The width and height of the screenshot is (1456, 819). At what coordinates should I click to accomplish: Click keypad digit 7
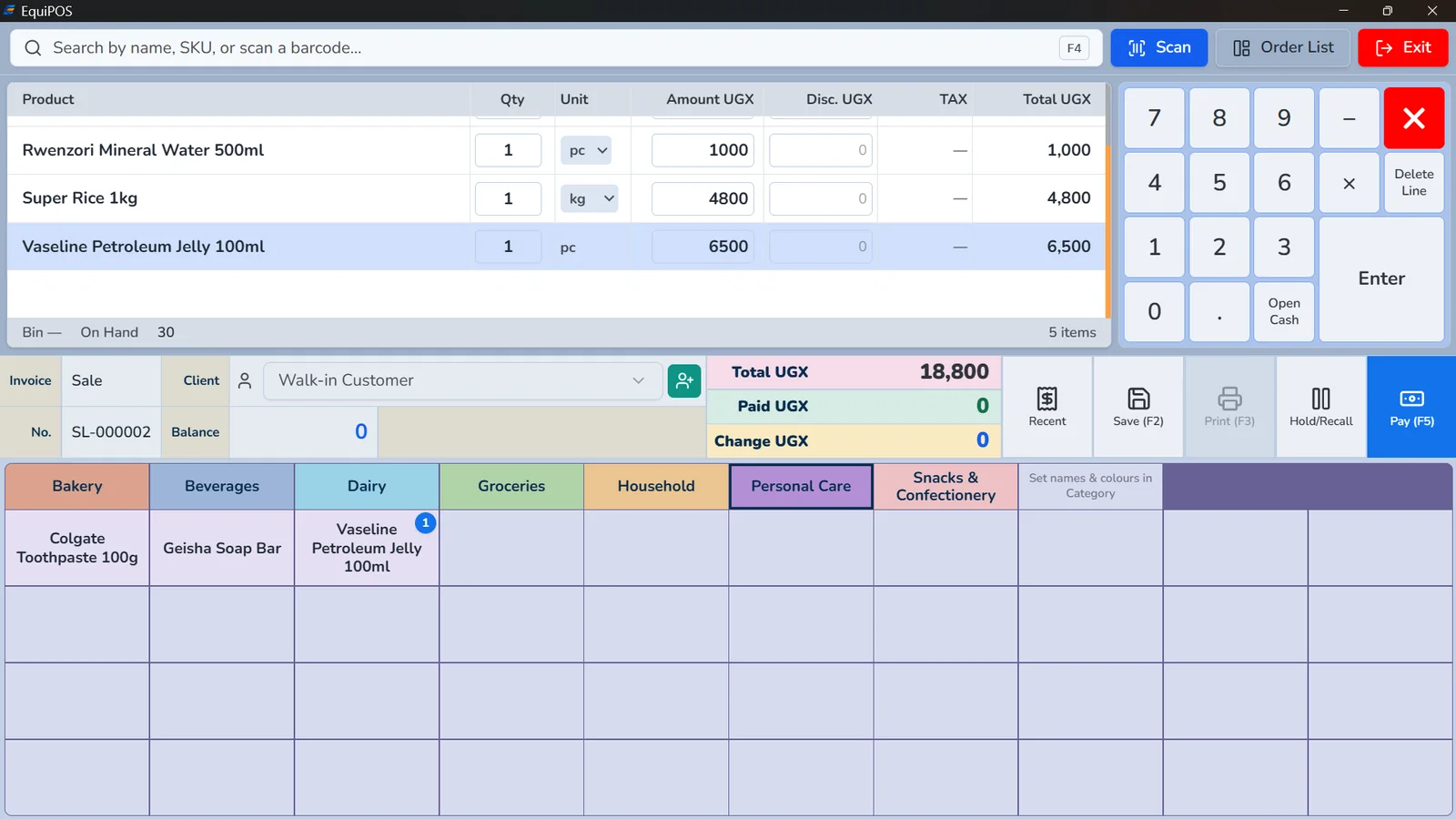coord(1154,118)
